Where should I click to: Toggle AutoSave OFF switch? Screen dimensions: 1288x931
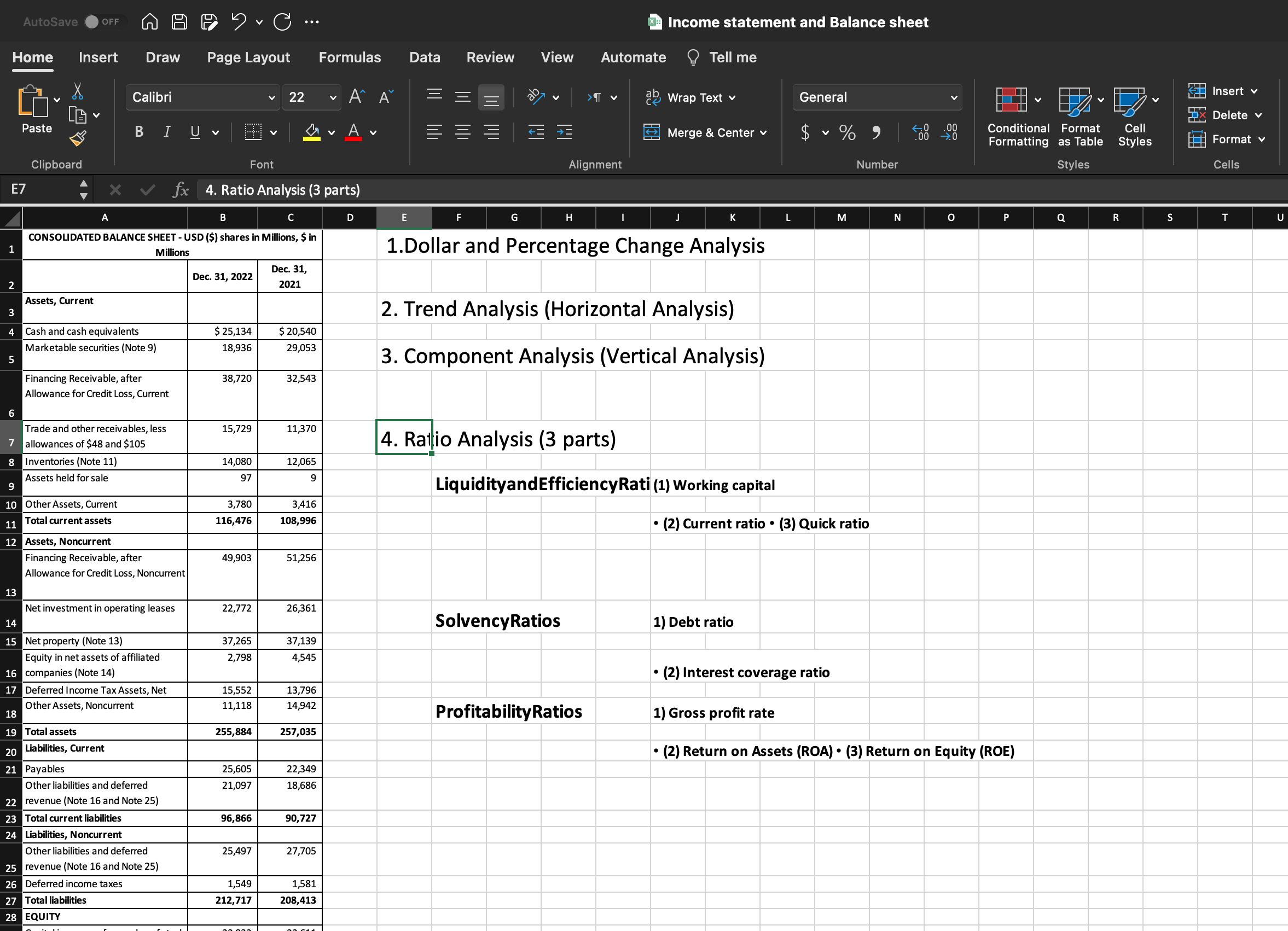point(97,21)
